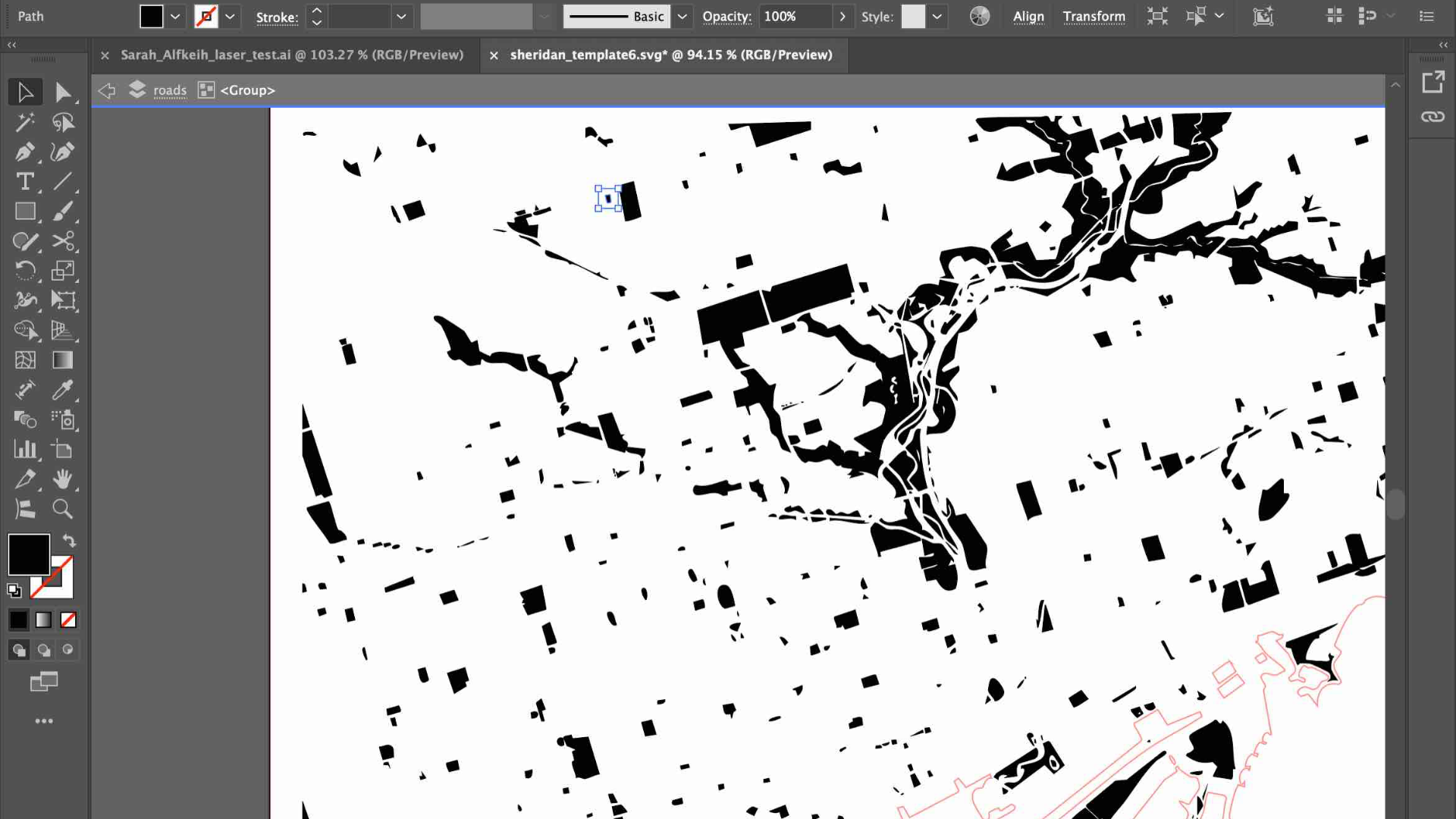The width and height of the screenshot is (1456, 819).
Task: Click the large black fill swatch
Action: pos(29,554)
